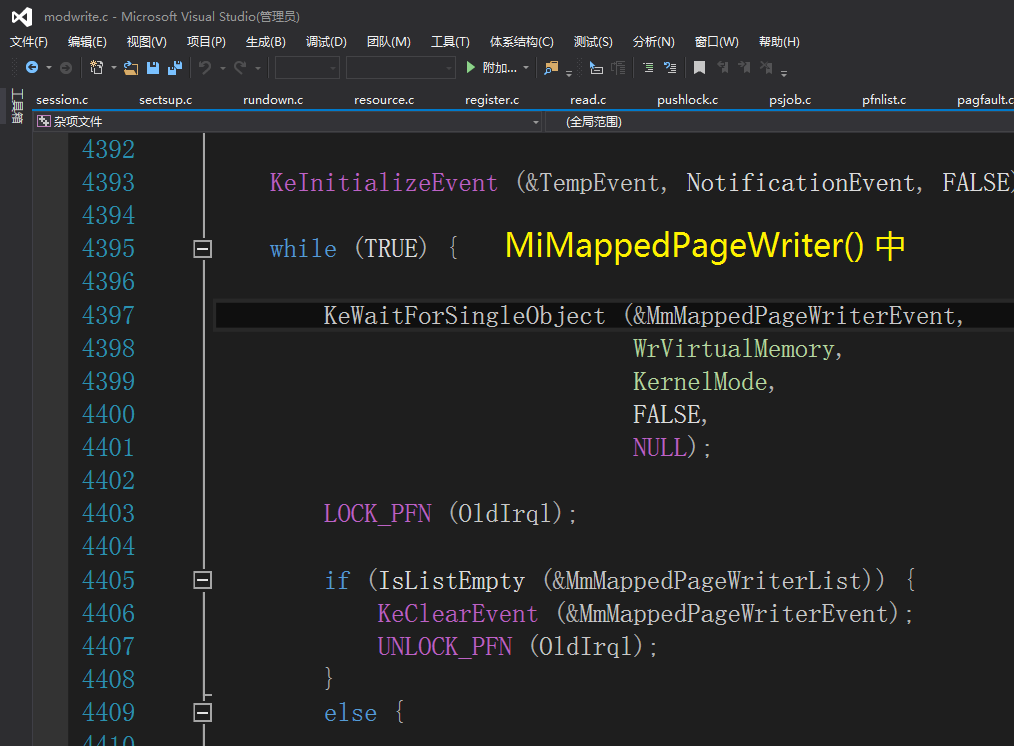
Task: Switch to the pushlock.c tab
Action: 687,100
